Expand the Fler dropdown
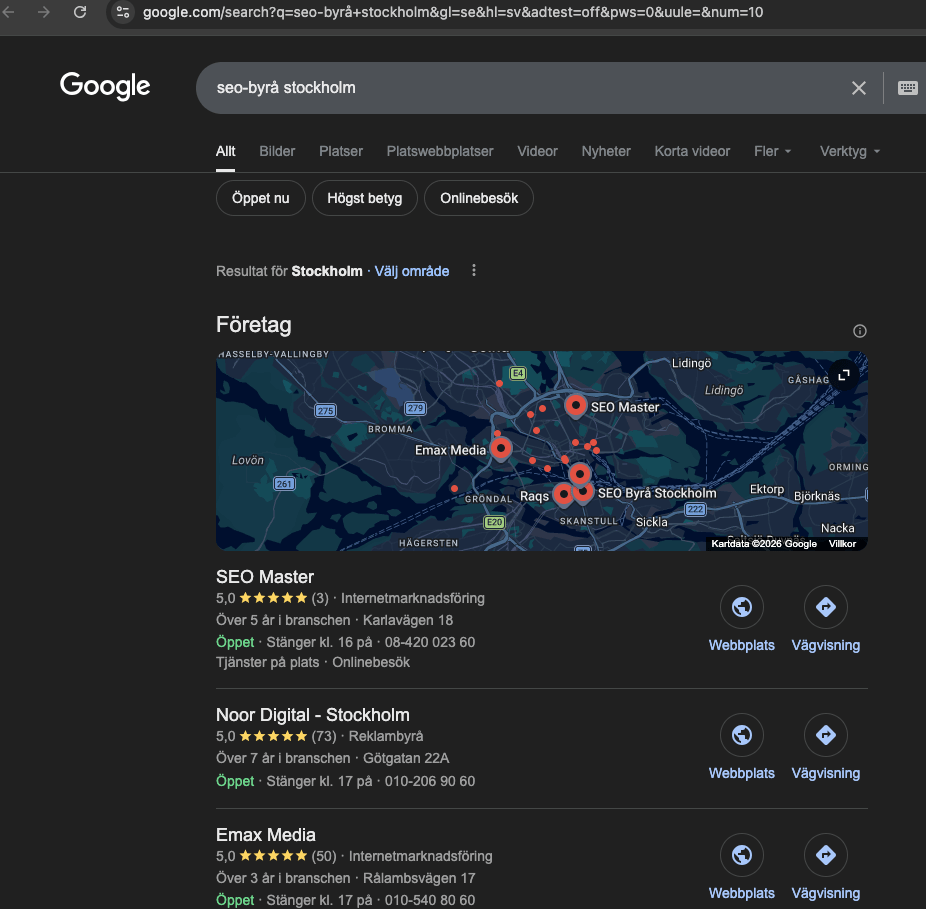 coord(772,151)
